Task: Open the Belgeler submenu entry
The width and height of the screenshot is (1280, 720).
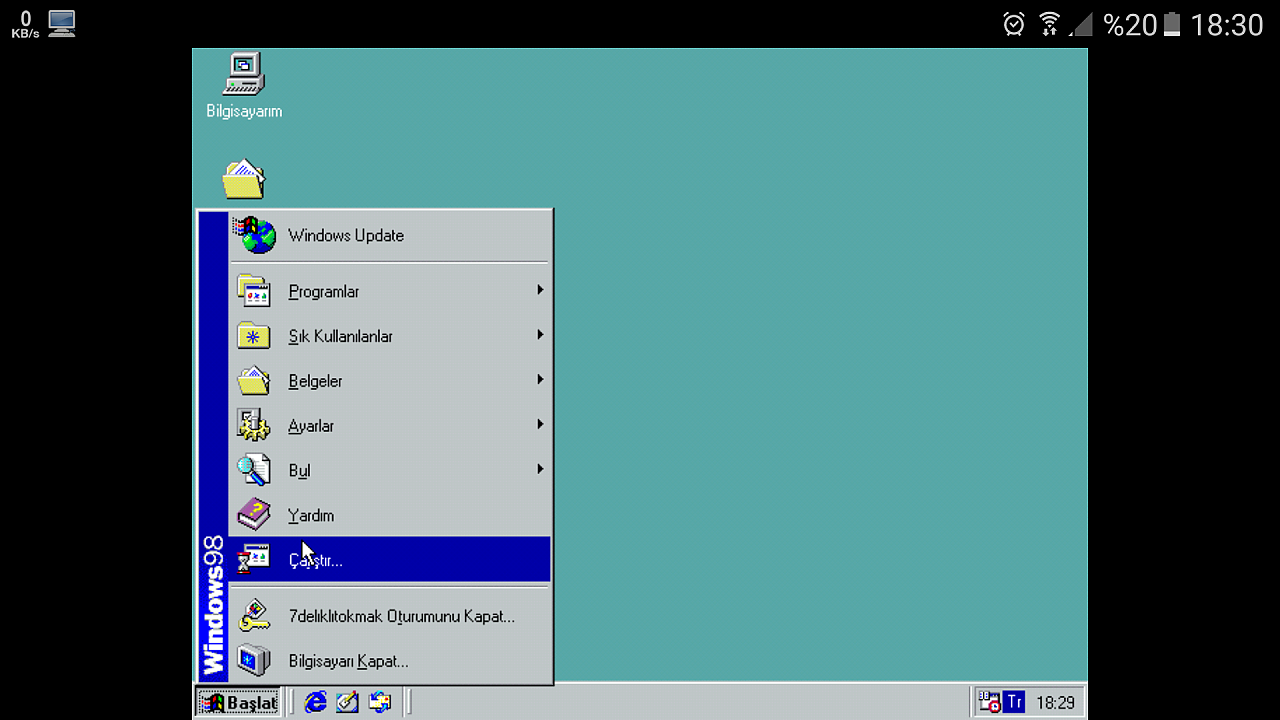Action: [390, 381]
